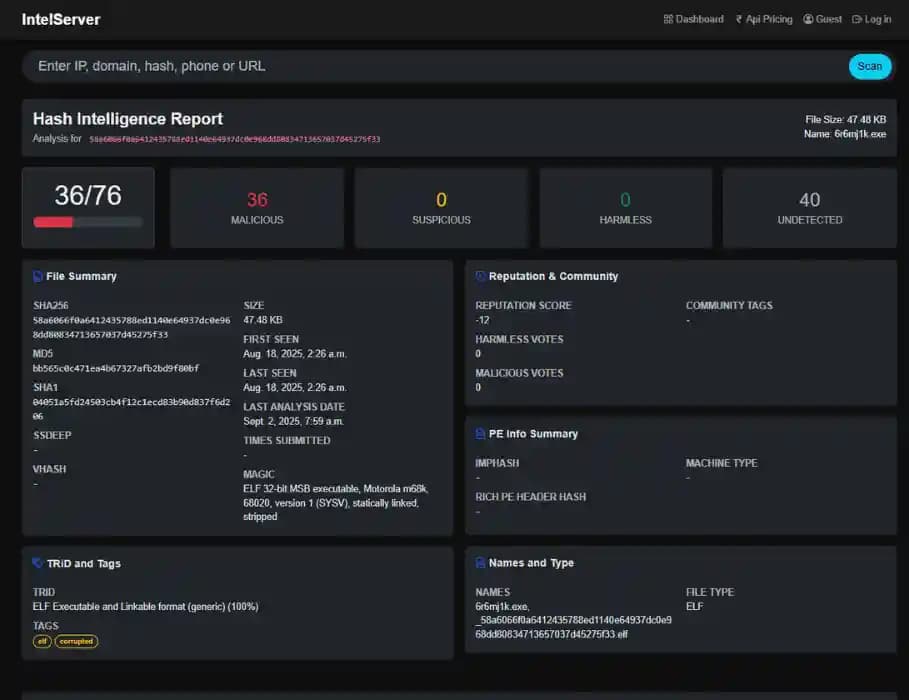Click the TRiD and Tags panel icon

35,563
